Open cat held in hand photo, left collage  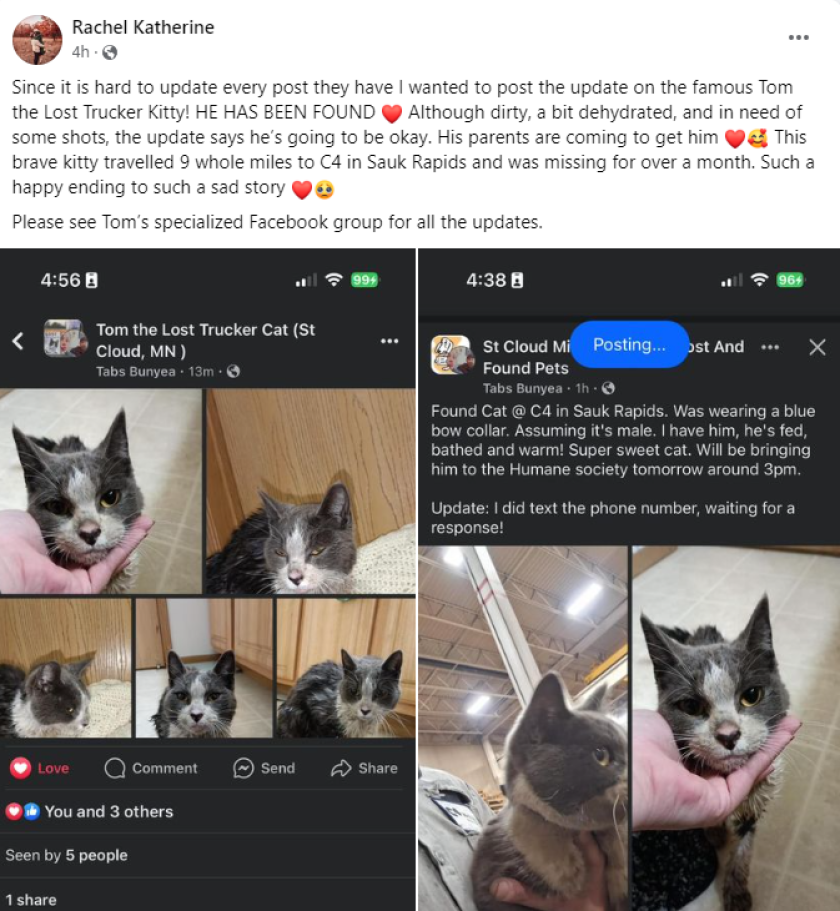click(101, 491)
